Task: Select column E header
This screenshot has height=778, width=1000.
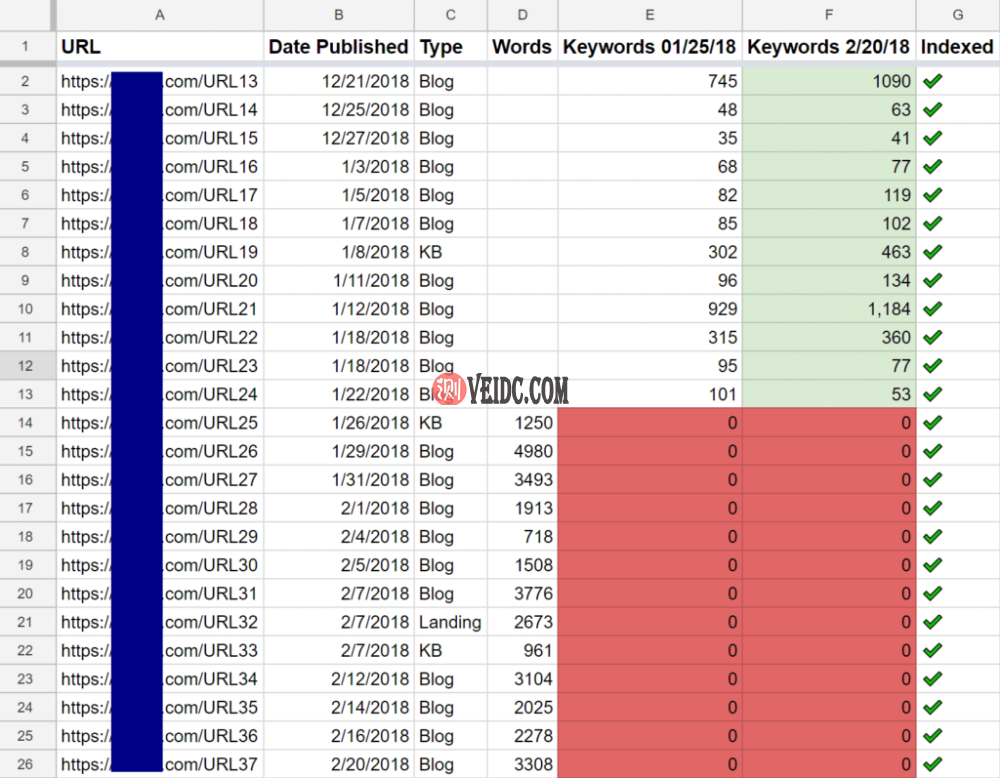Action: [x=650, y=15]
